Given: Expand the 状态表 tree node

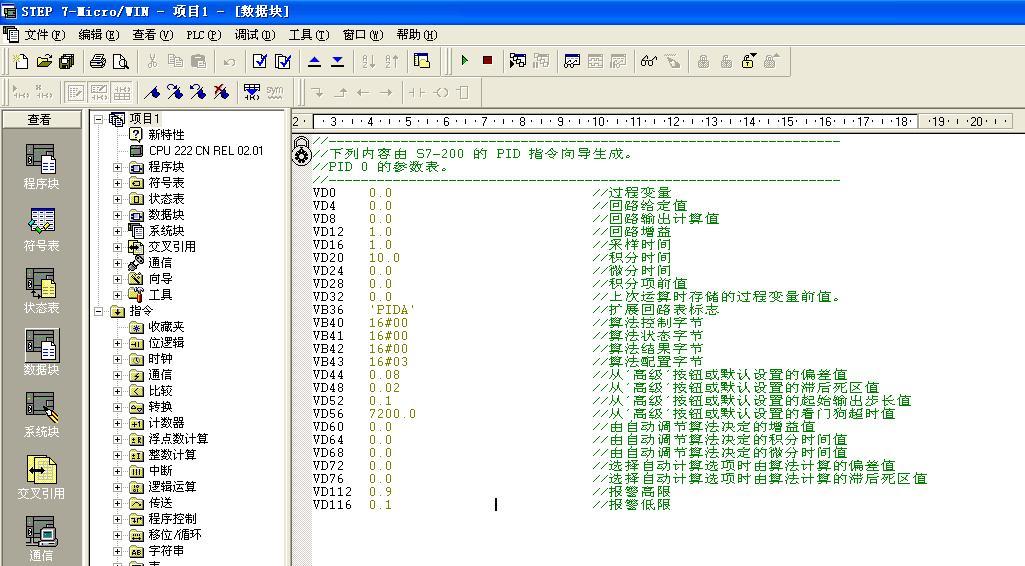Looking at the screenshot, I should click(x=118, y=199).
